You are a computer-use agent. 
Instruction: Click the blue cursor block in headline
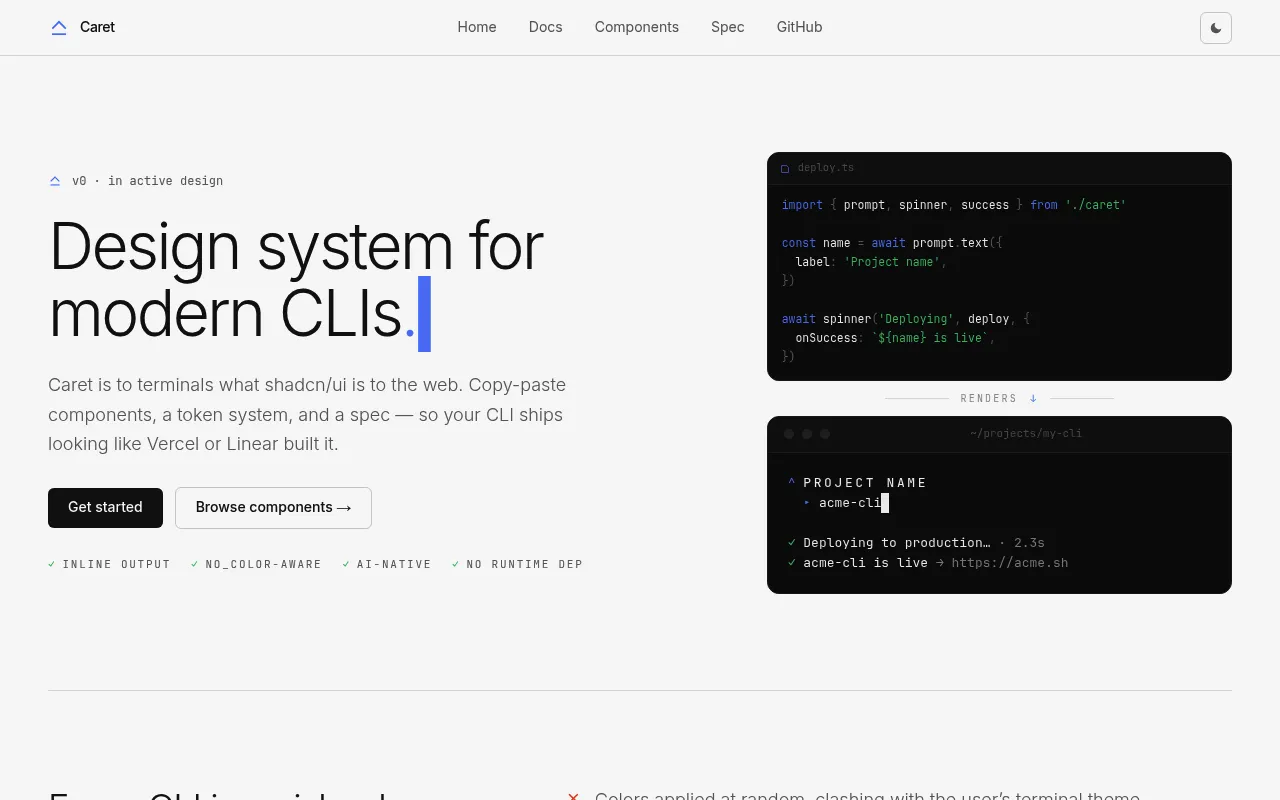coord(424,314)
